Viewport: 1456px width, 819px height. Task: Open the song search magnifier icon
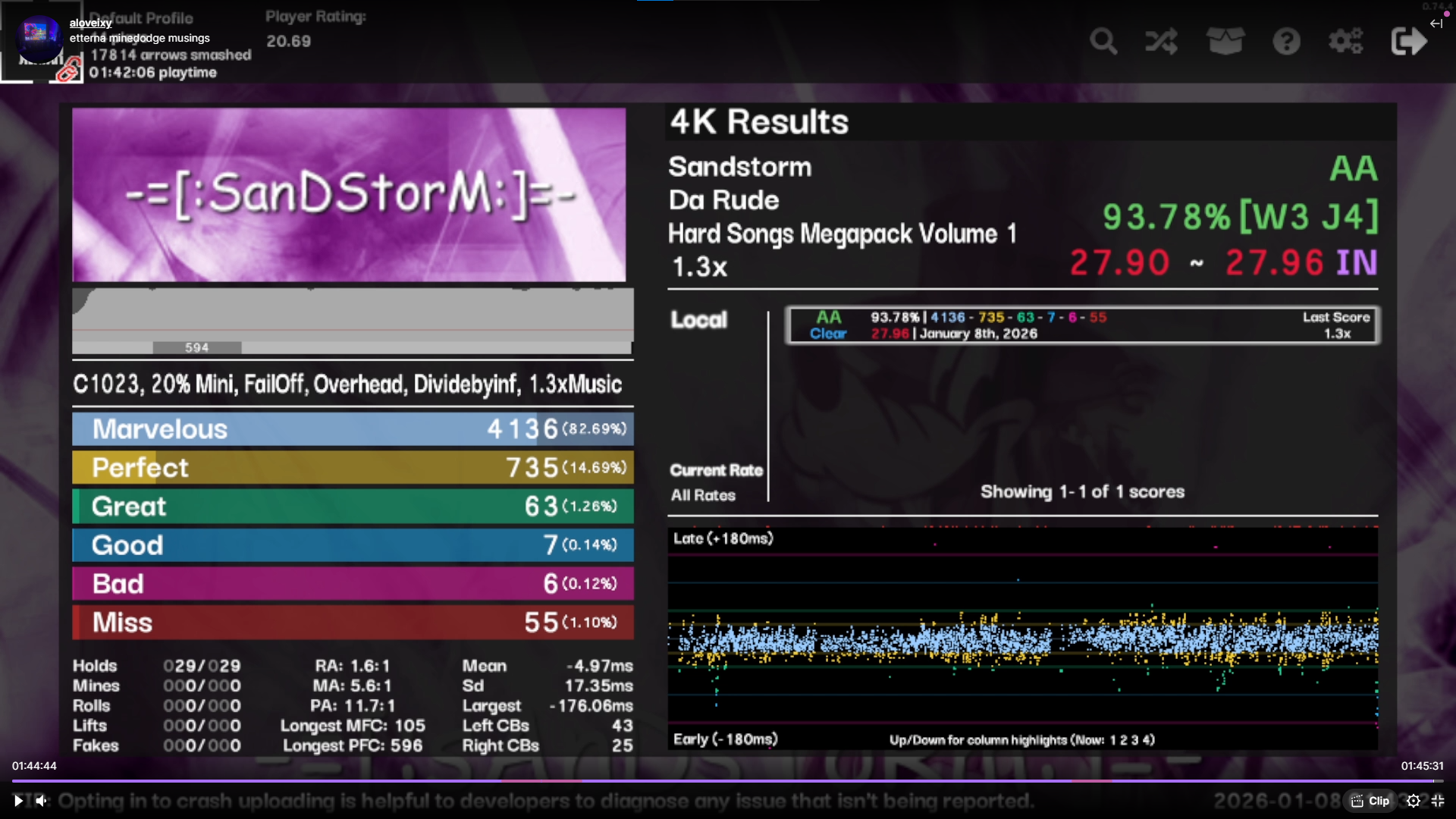1103,41
